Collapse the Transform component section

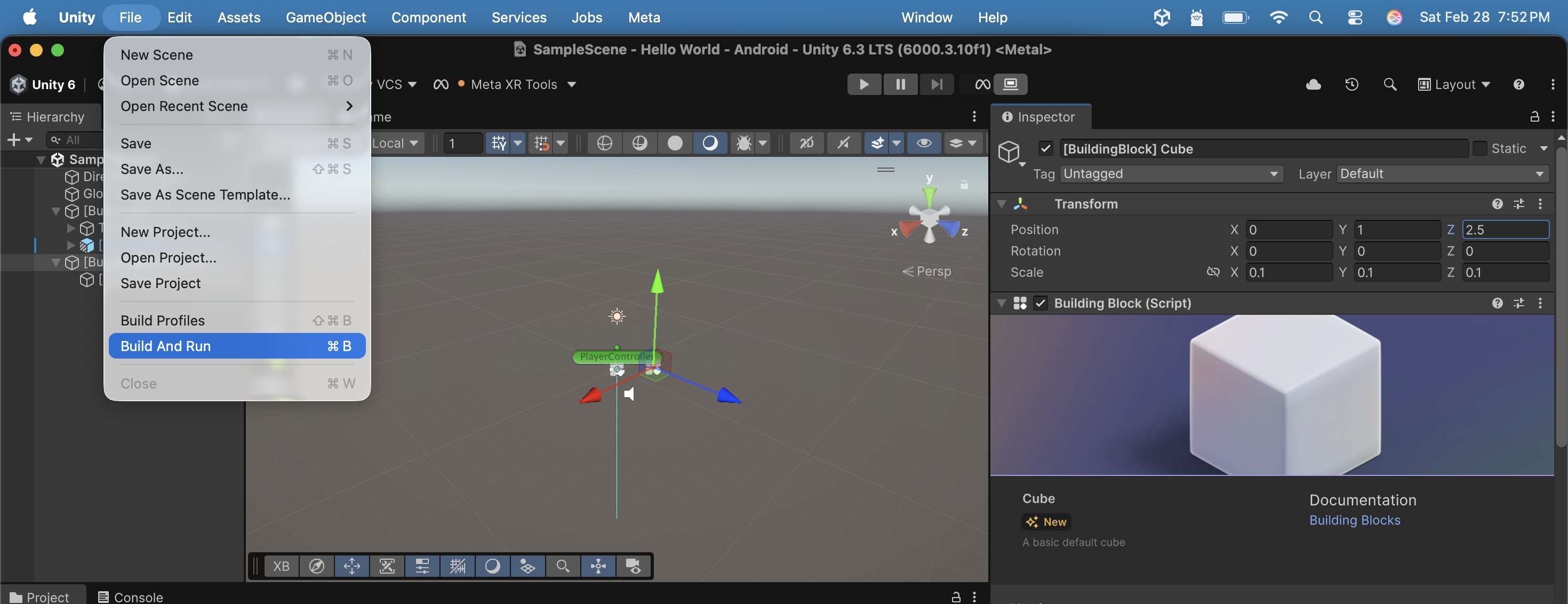point(1001,204)
